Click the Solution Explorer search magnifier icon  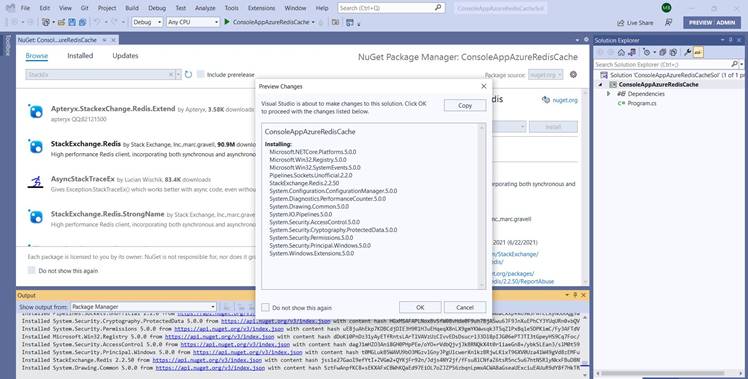[735, 64]
